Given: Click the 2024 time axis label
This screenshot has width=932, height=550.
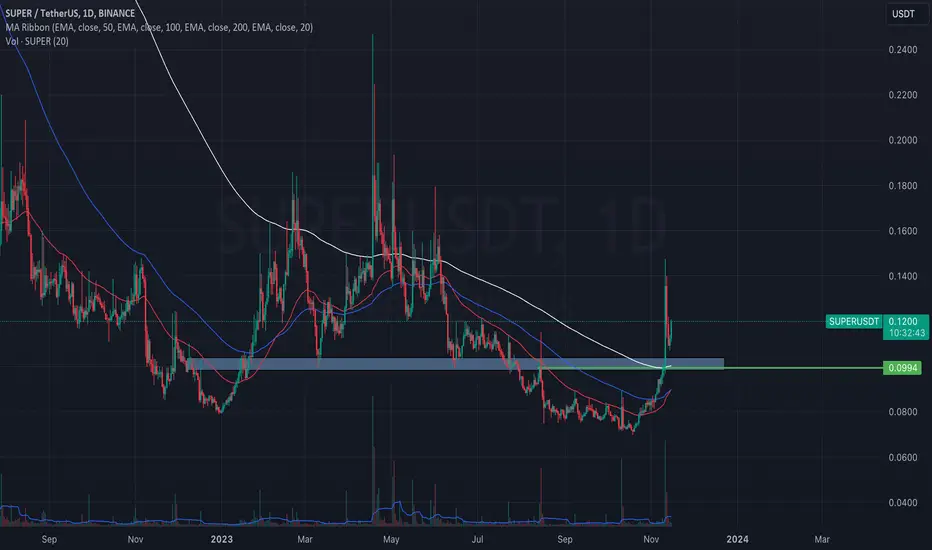Looking at the screenshot, I should click(x=737, y=539).
